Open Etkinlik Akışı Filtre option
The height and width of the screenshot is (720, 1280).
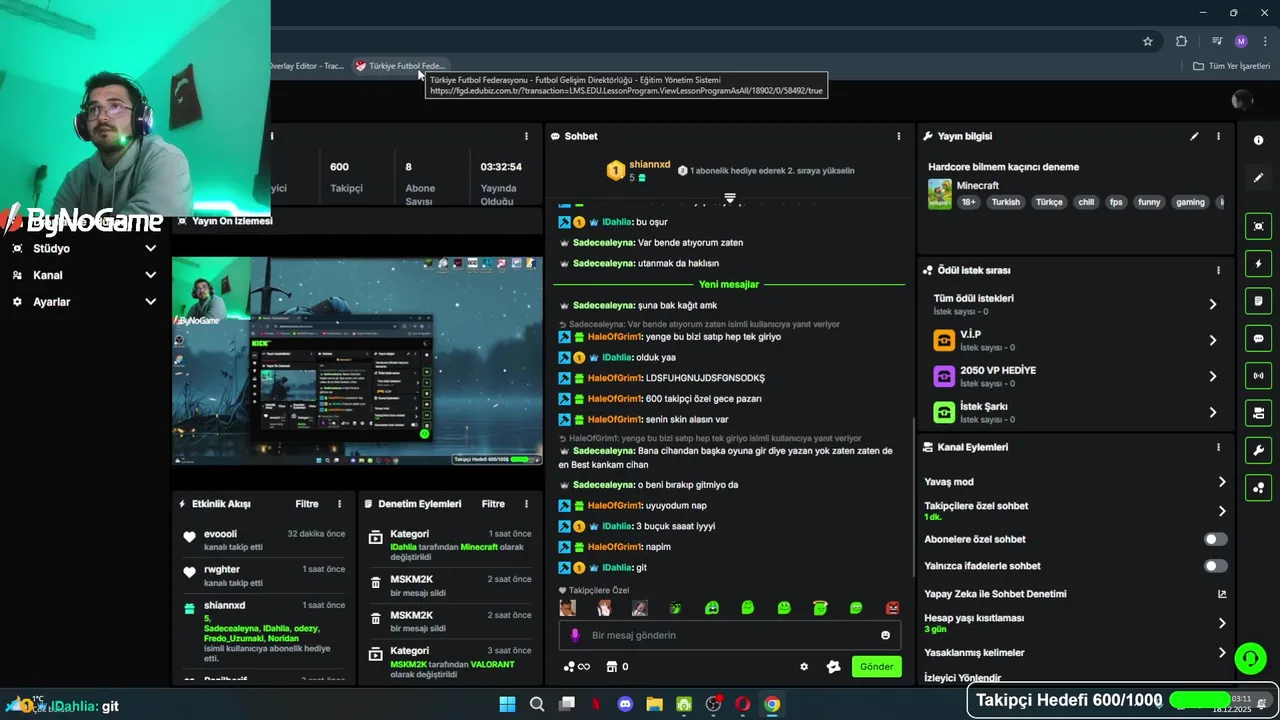(306, 504)
